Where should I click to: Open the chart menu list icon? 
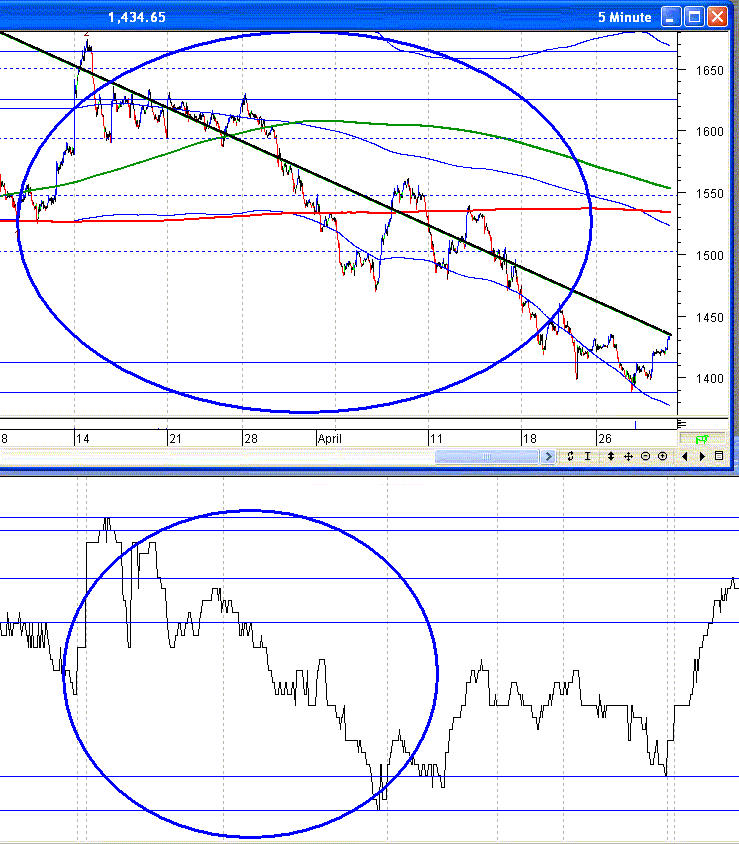(x=718, y=456)
